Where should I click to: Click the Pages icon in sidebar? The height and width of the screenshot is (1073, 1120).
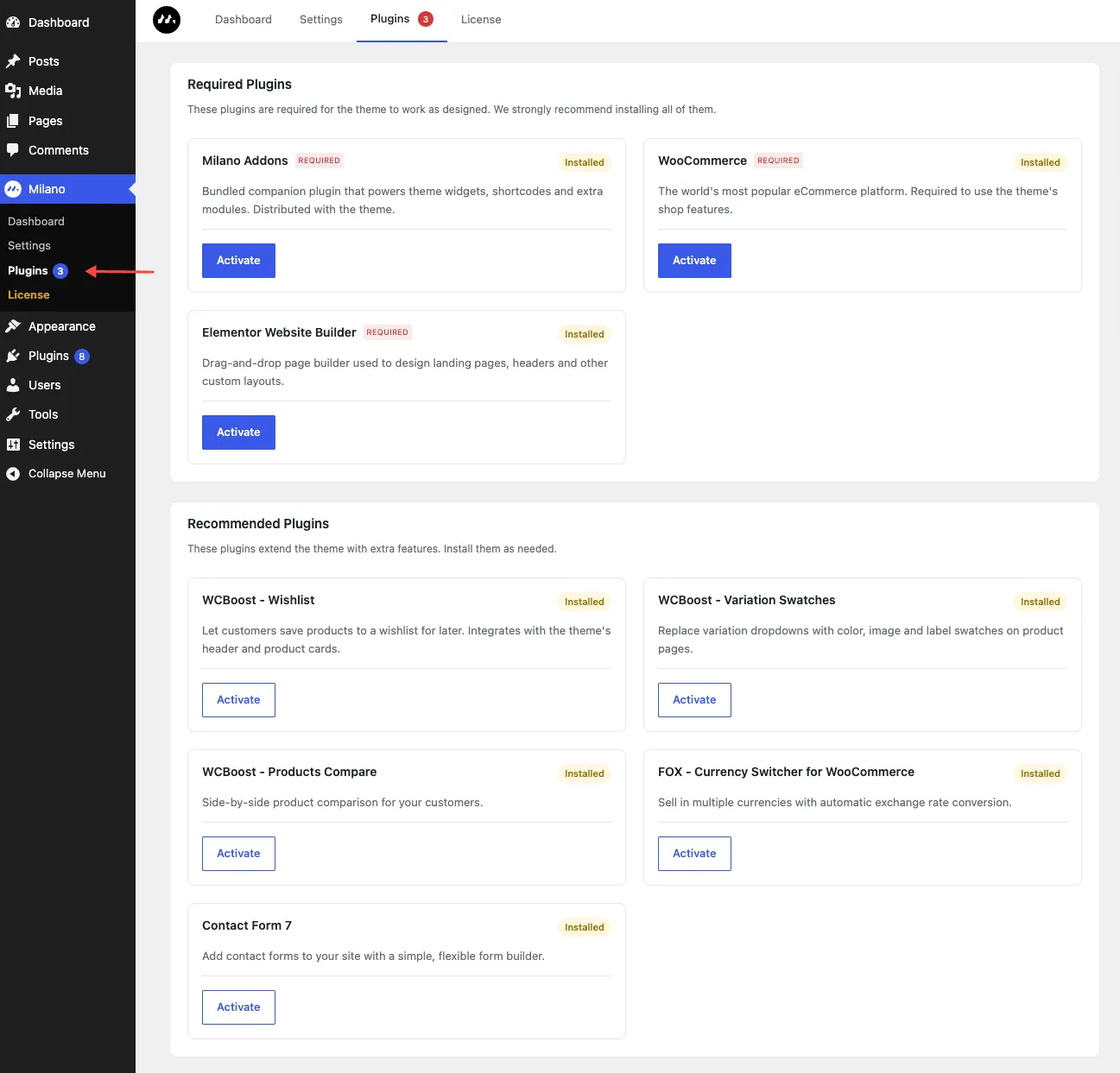click(13, 121)
